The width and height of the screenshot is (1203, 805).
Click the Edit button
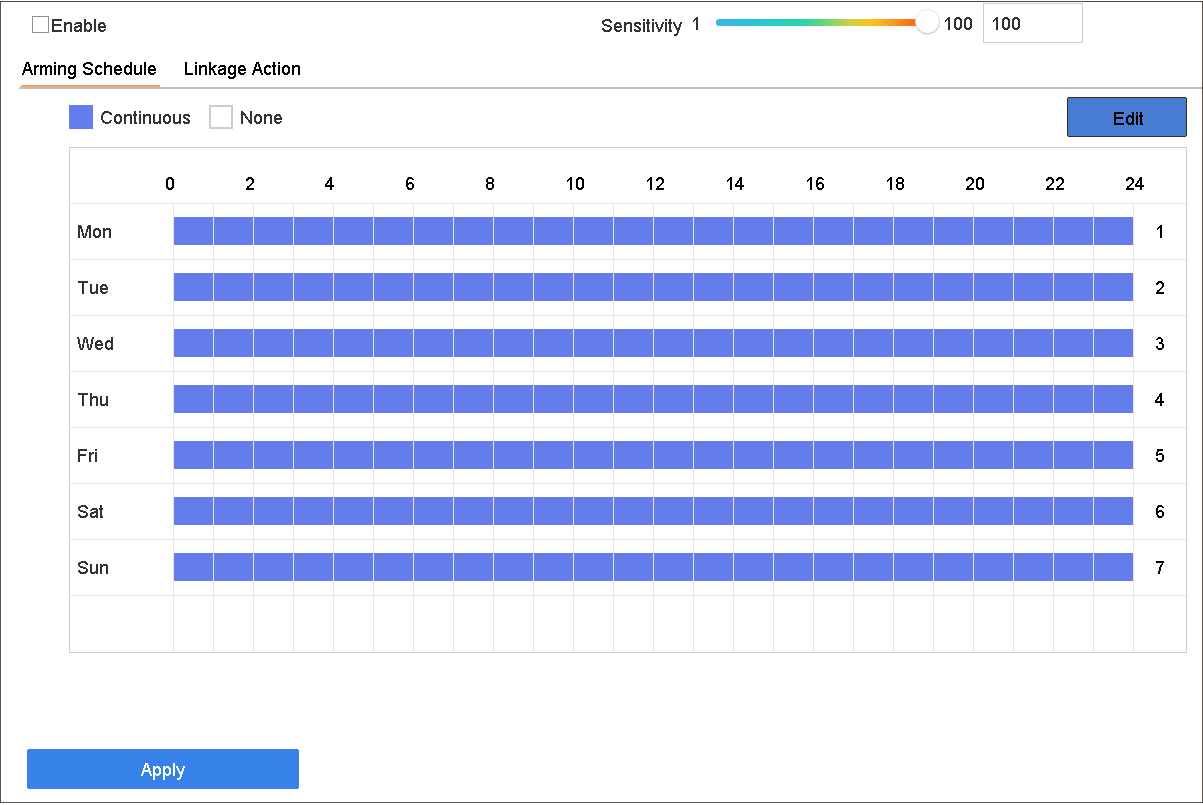point(1127,117)
